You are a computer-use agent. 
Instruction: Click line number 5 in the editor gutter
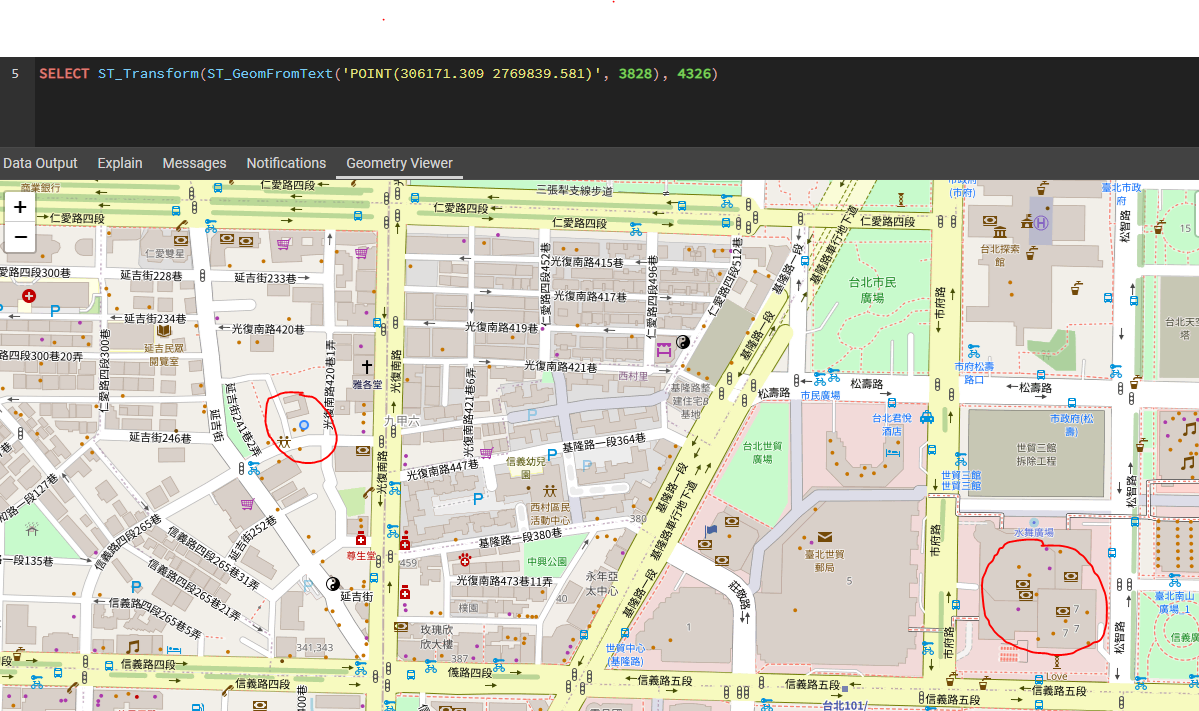(x=15, y=74)
